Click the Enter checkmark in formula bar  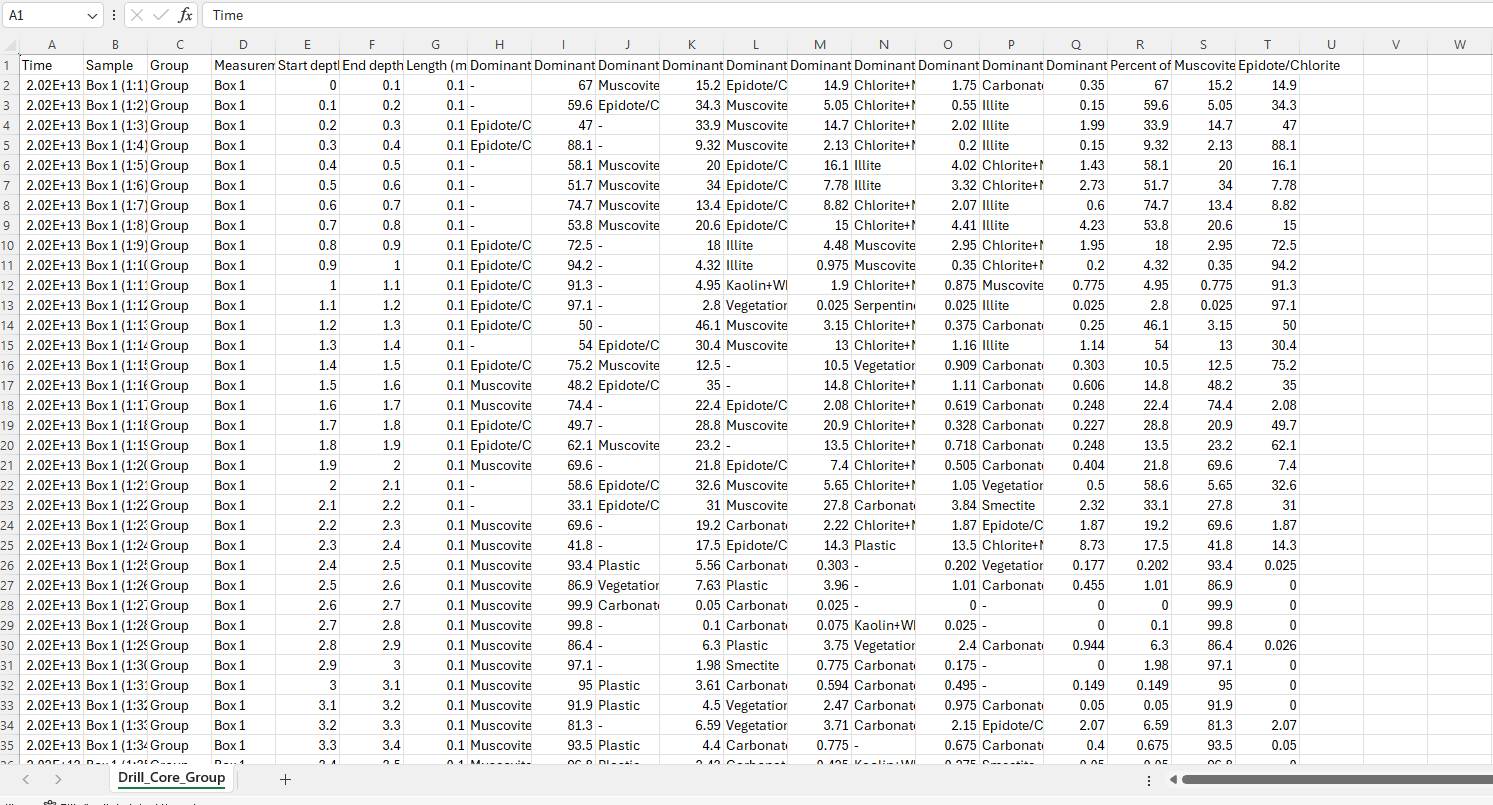(x=161, y=15)
